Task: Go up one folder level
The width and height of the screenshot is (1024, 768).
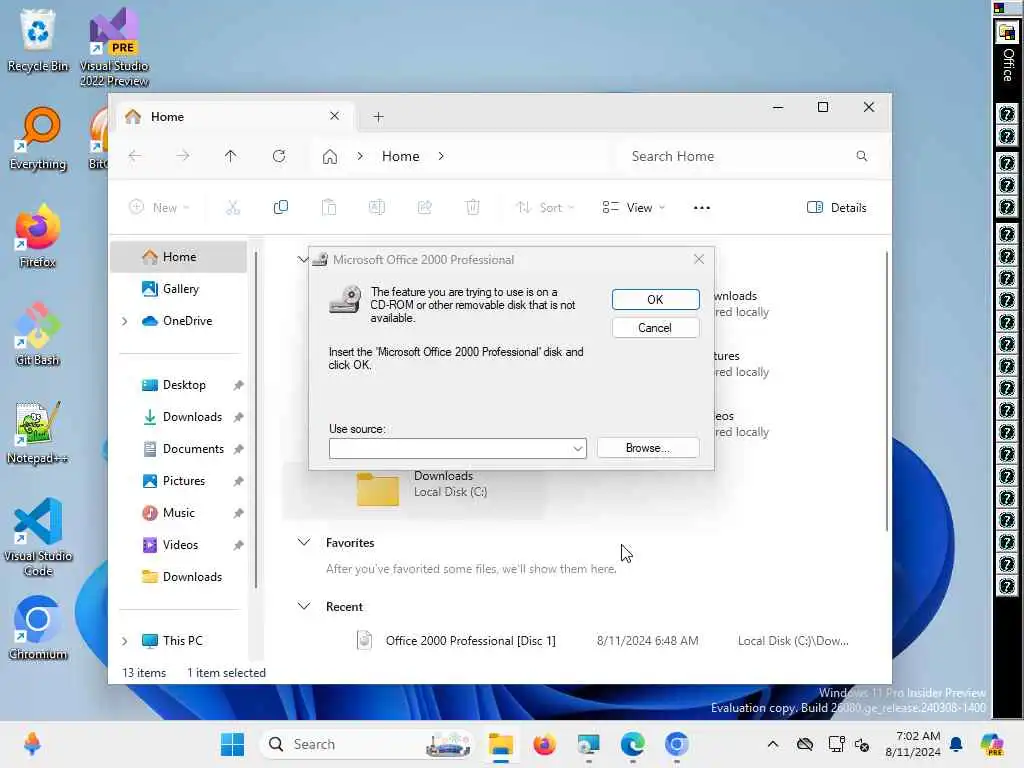Action: (x=231, y=156)
